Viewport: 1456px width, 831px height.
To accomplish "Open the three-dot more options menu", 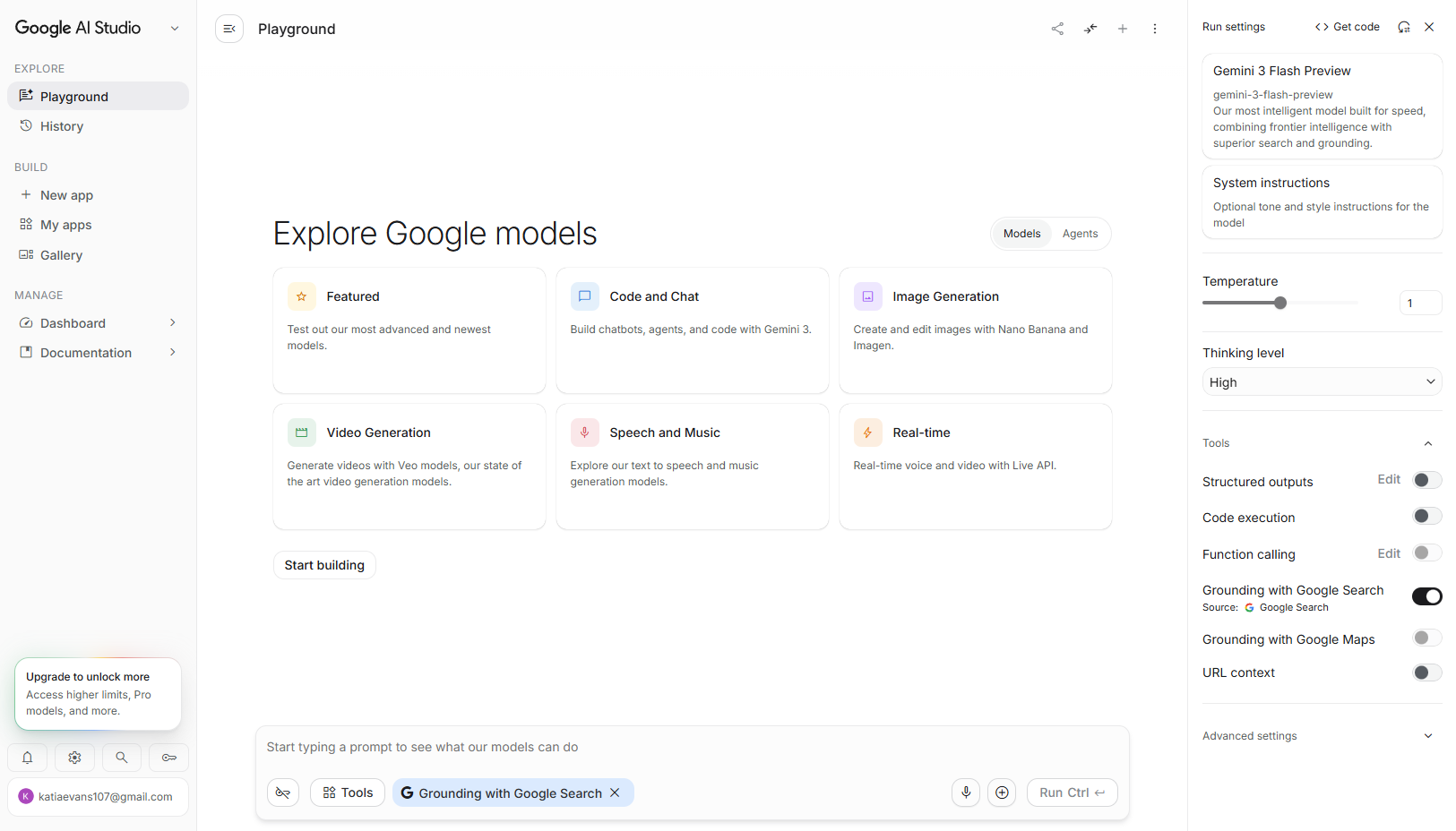I will tap(1155, 29).
